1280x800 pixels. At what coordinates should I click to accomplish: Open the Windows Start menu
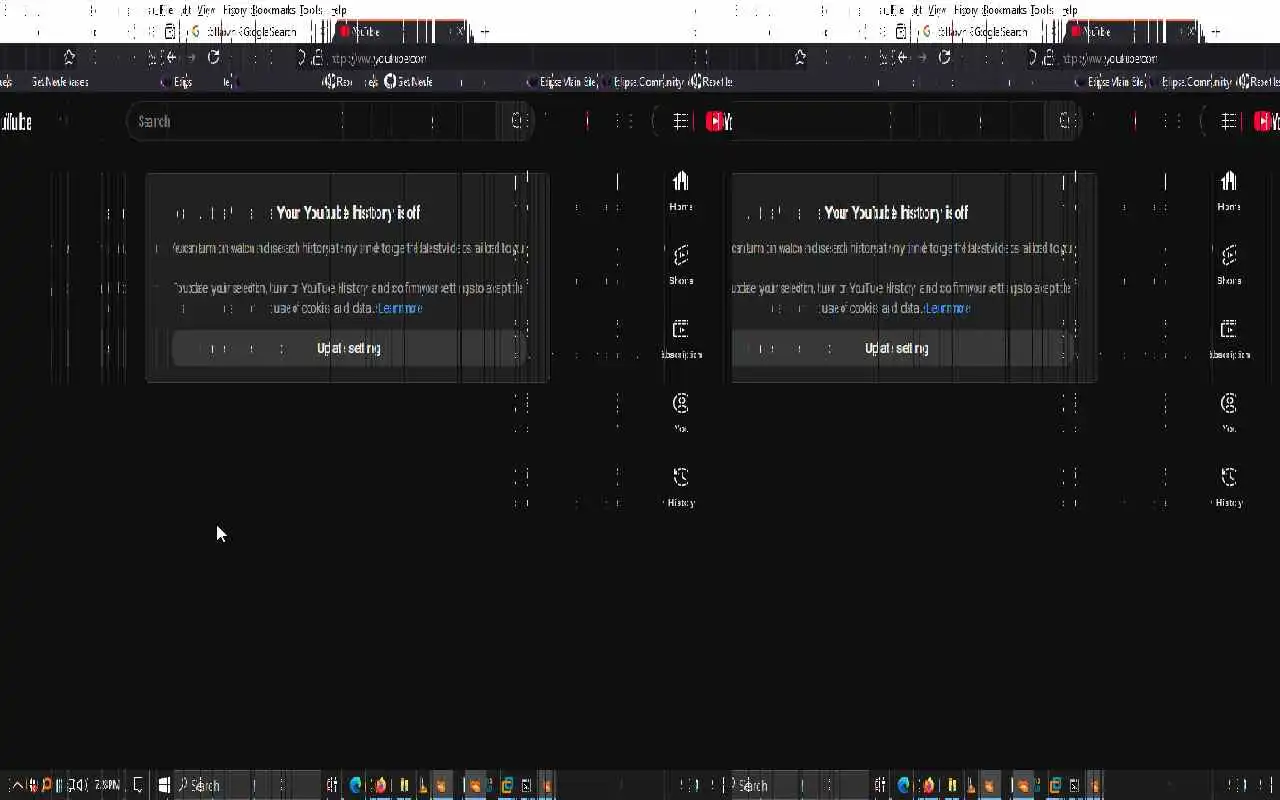click(x=164, y=785)
